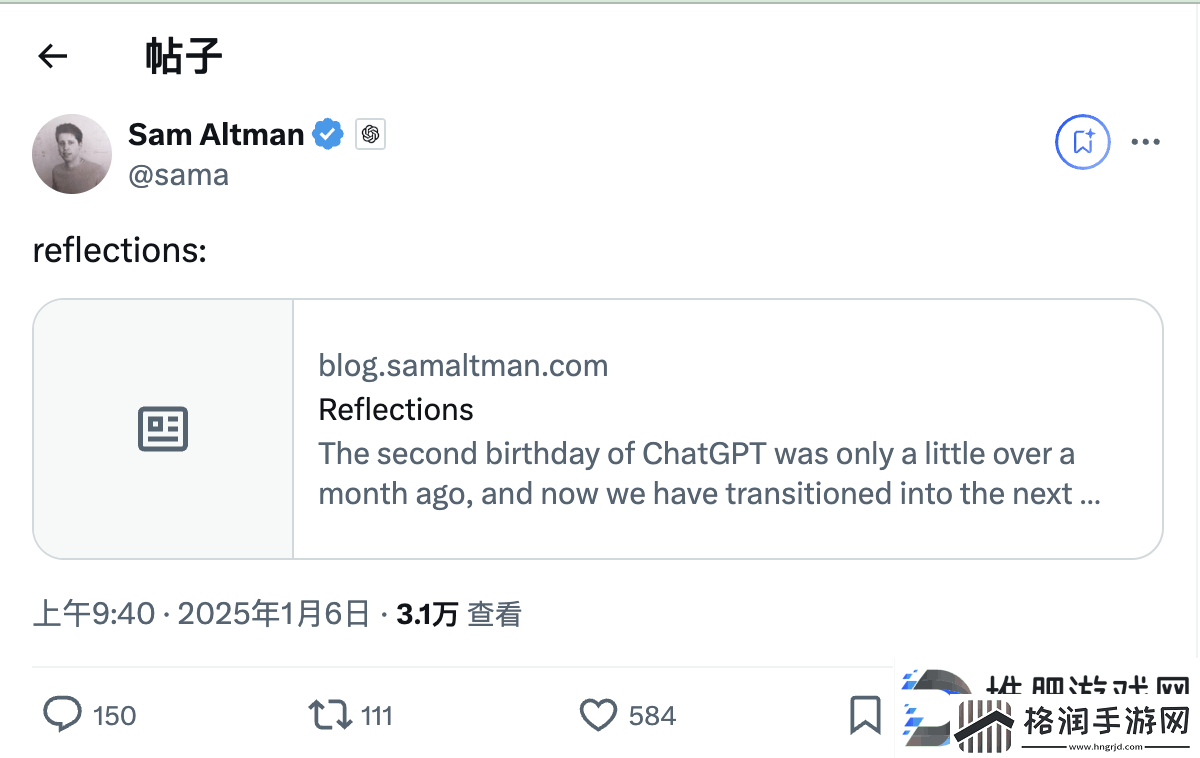Click the back arrow to leave the post
Viewport: 1200px width, 758px height.
point(52,56)
